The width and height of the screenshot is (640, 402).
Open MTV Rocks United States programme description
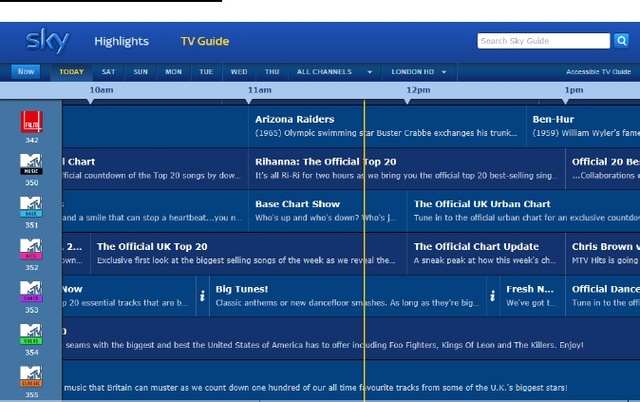[x=351, y=338]
